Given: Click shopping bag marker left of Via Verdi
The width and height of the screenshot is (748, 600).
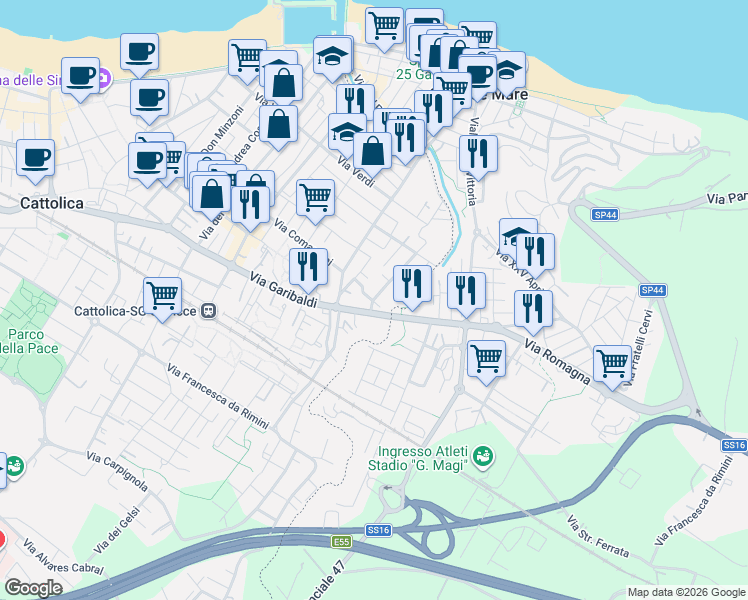Looking at the screenshot, I should pos(279,127).
